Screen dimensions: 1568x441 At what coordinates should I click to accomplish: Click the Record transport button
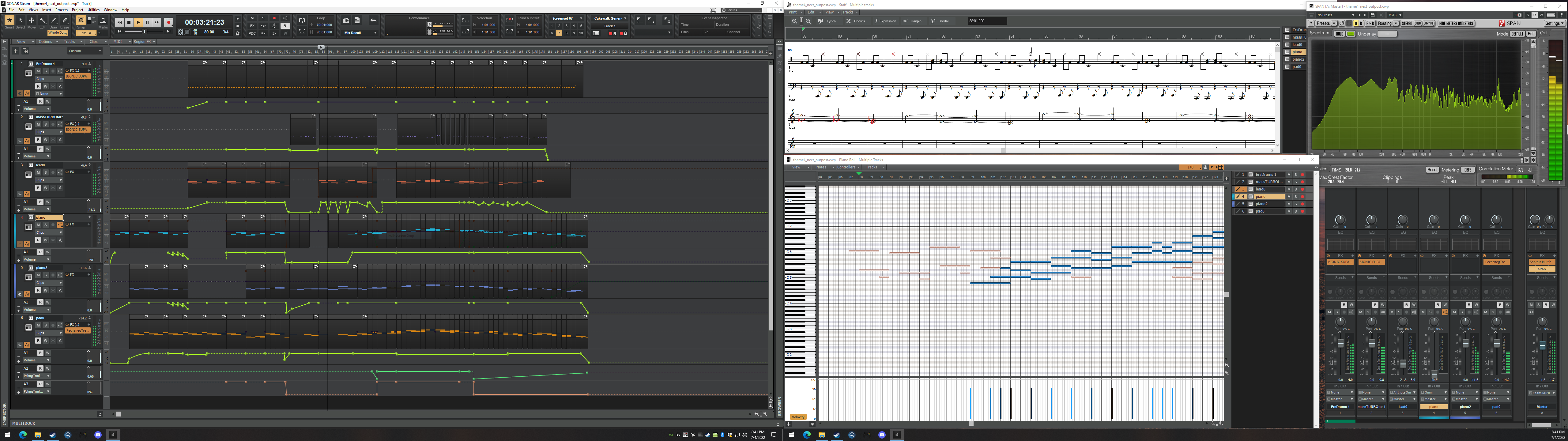pyautogui.click(x=169, y=23)
